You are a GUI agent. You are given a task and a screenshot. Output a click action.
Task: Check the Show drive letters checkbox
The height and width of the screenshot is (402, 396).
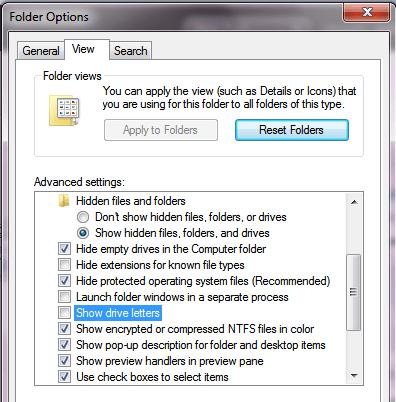[x=64, y=313]
